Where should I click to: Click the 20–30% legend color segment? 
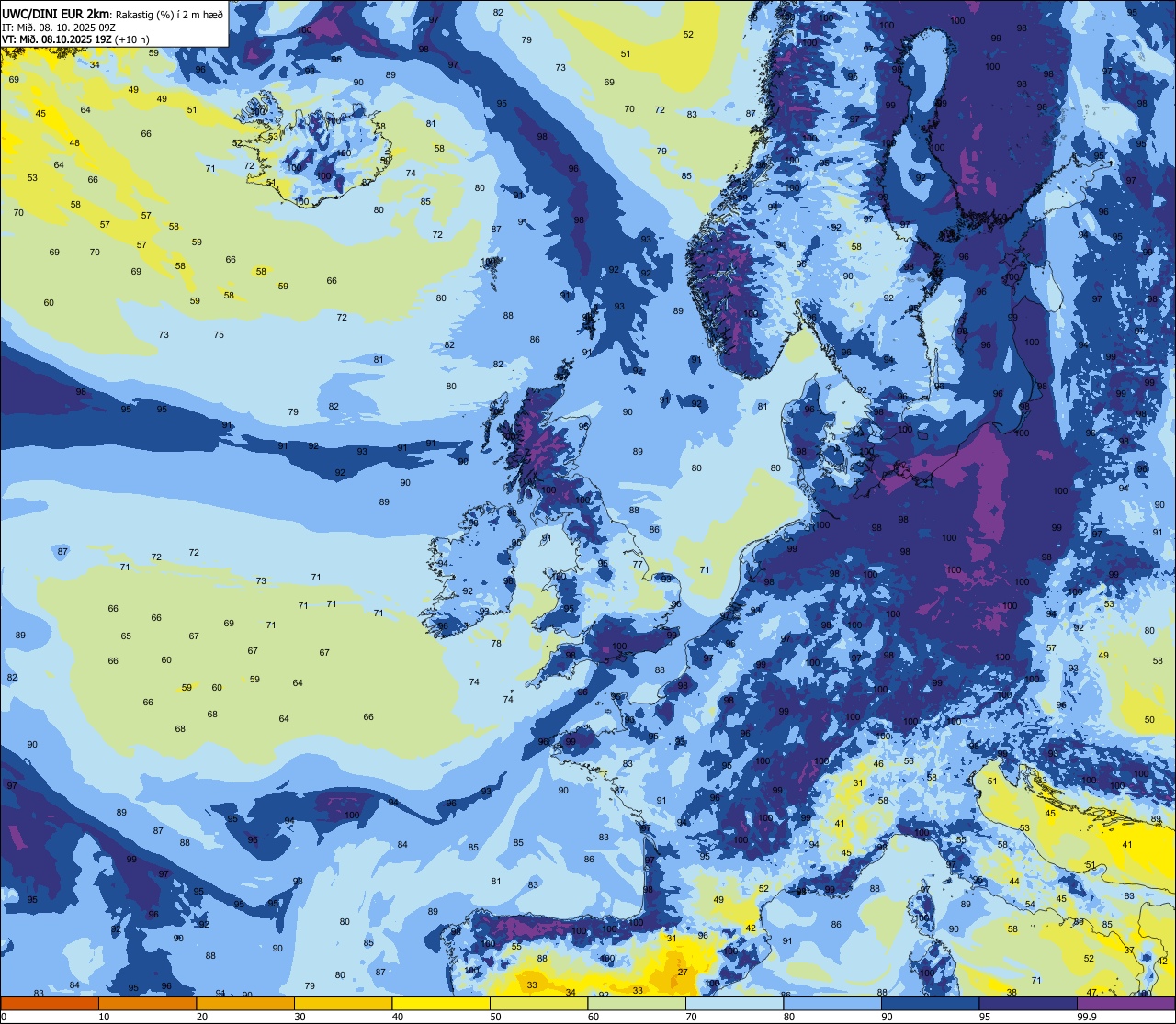click(245, 1003)
